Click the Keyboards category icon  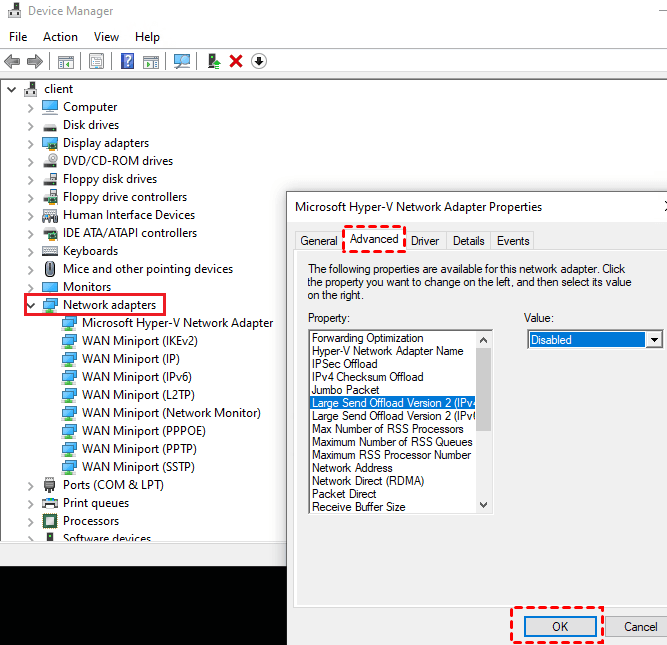click(50, 251)
